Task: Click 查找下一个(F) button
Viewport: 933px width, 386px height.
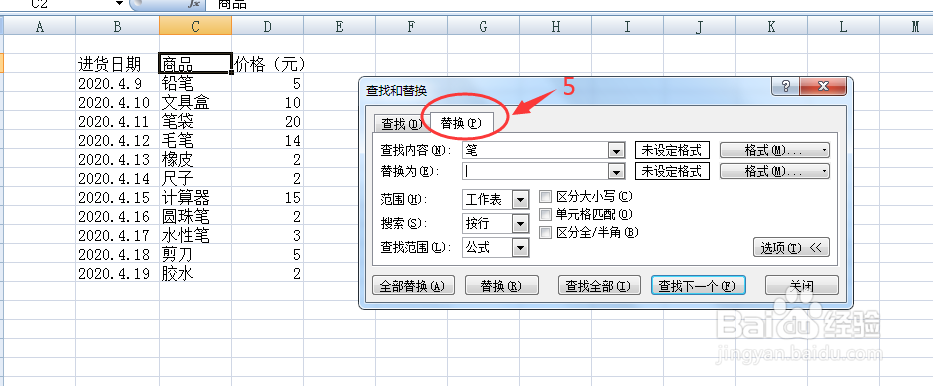Action: 697,285
